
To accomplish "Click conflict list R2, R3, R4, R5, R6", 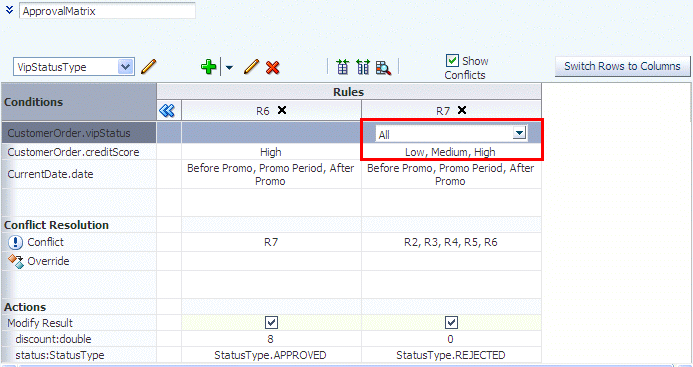I will point(451,242).
